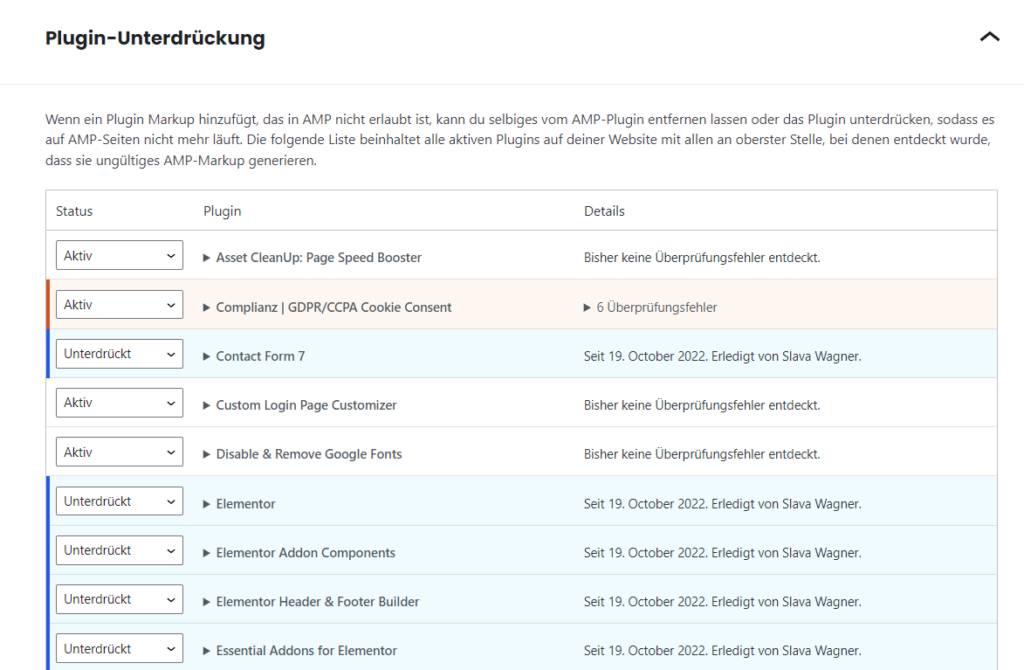Image resolution: width=1024 pixels, height=670 pixels.
Task: Open status dropdown for Custom Login Page Customizer
Action: 120,403
